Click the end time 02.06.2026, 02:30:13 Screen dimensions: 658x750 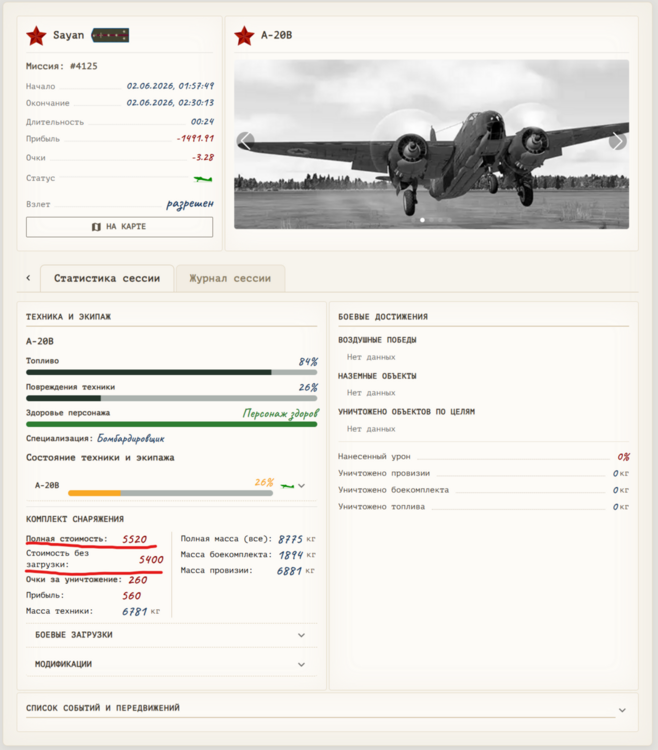coord(170,103)
